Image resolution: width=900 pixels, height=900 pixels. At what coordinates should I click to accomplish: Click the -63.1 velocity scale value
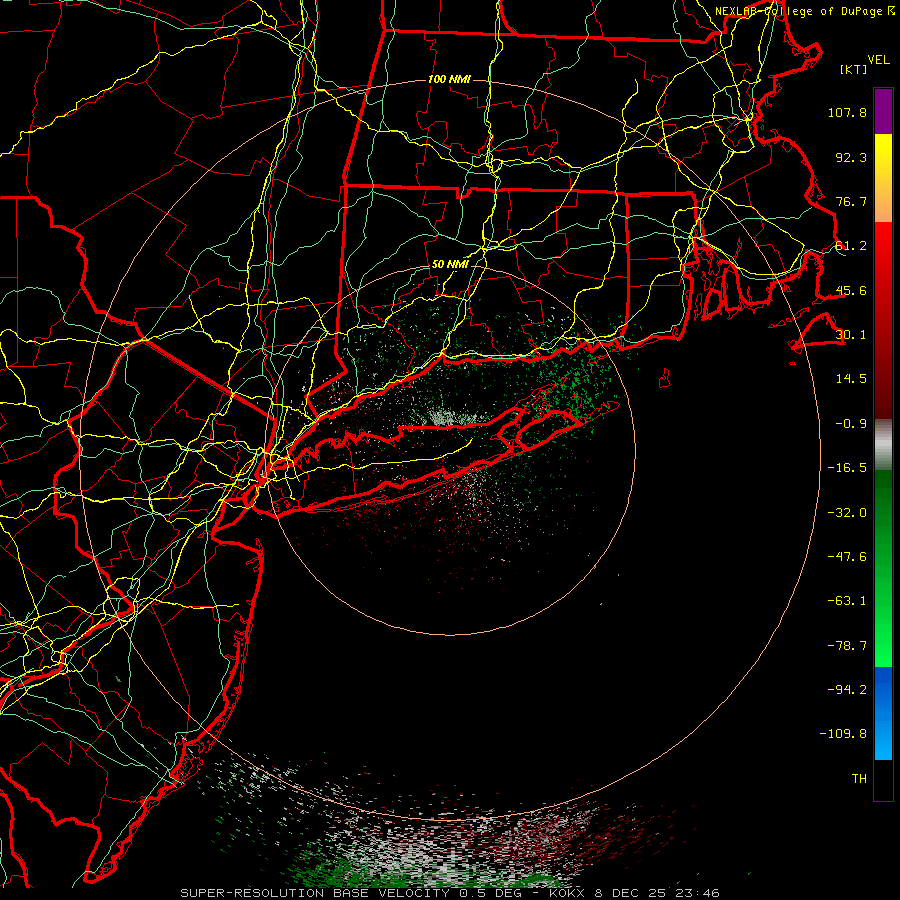[847, 601]
